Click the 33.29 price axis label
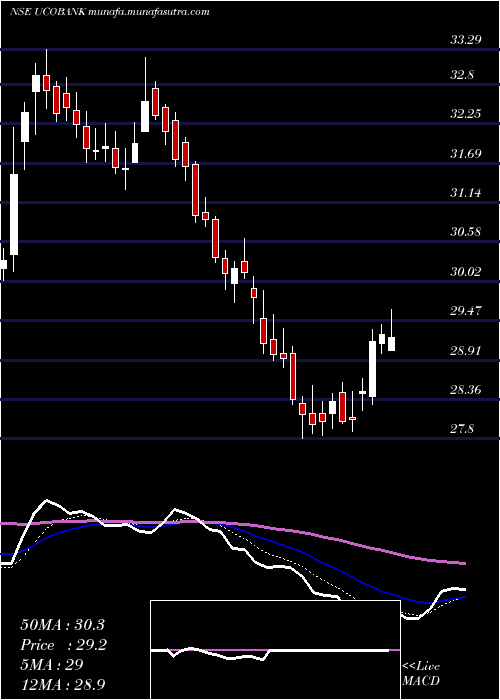Image resolution: width=500 pixels, height=700 pixels. [465, 40]
